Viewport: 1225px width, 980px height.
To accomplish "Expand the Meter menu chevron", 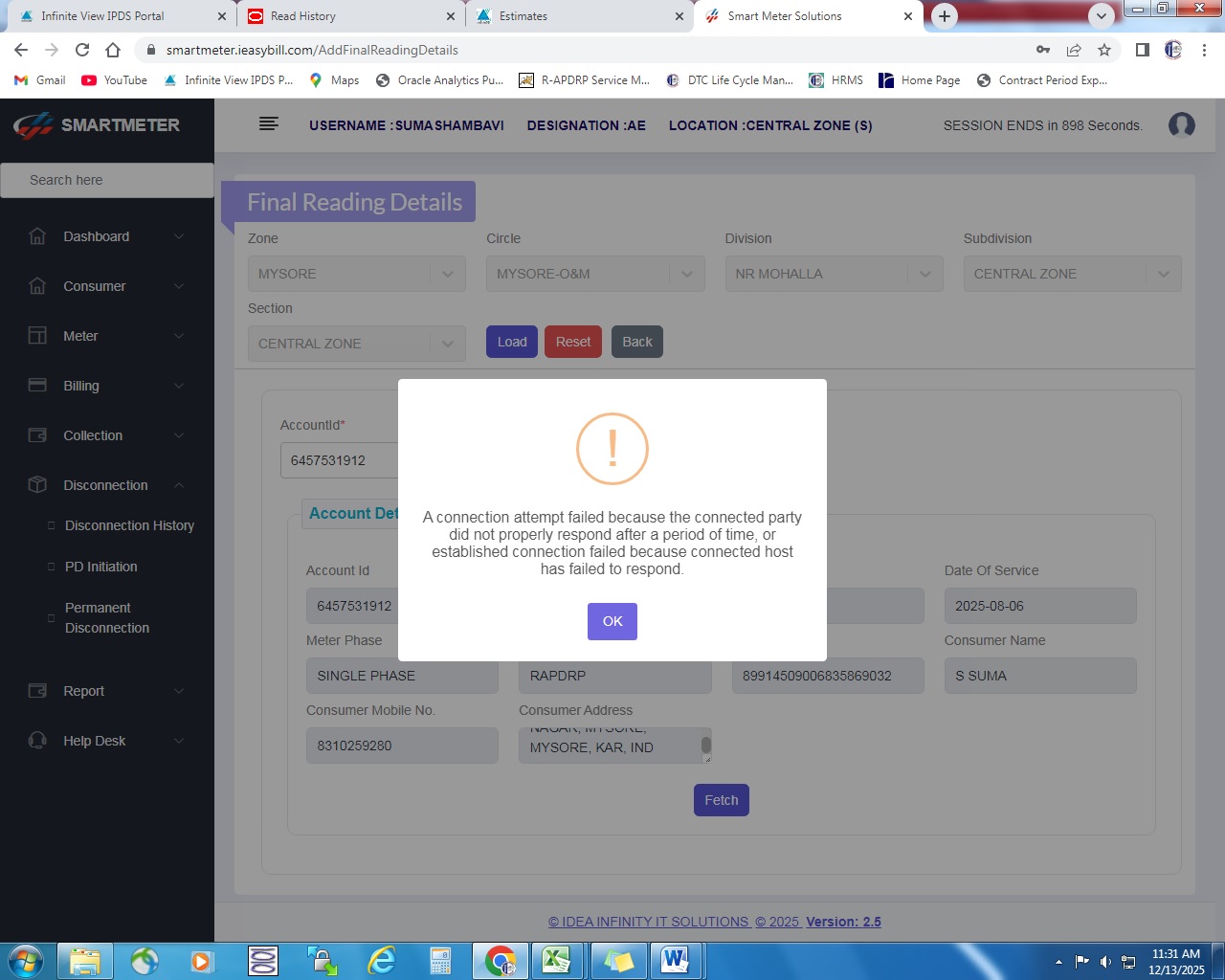I will click(179, 336).
